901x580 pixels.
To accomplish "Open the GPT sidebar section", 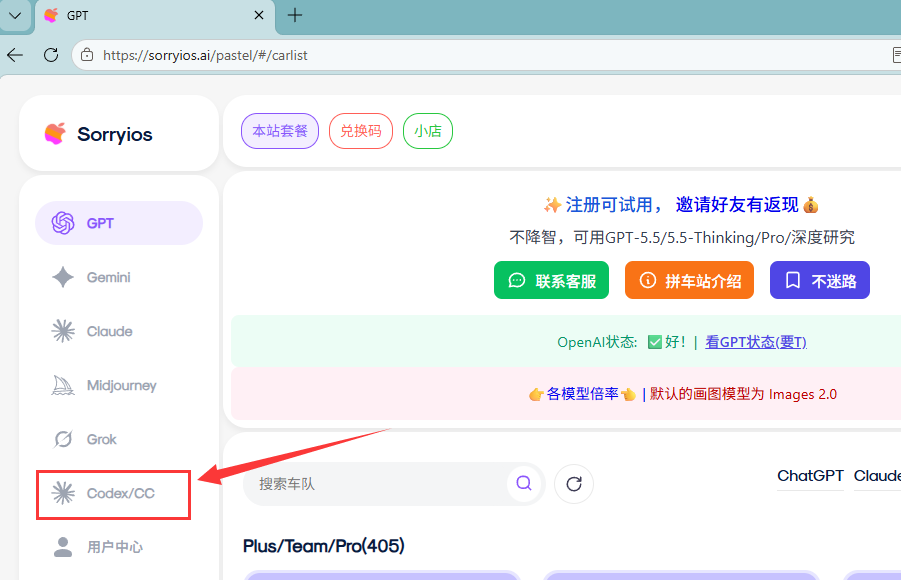I will point(119,223).
